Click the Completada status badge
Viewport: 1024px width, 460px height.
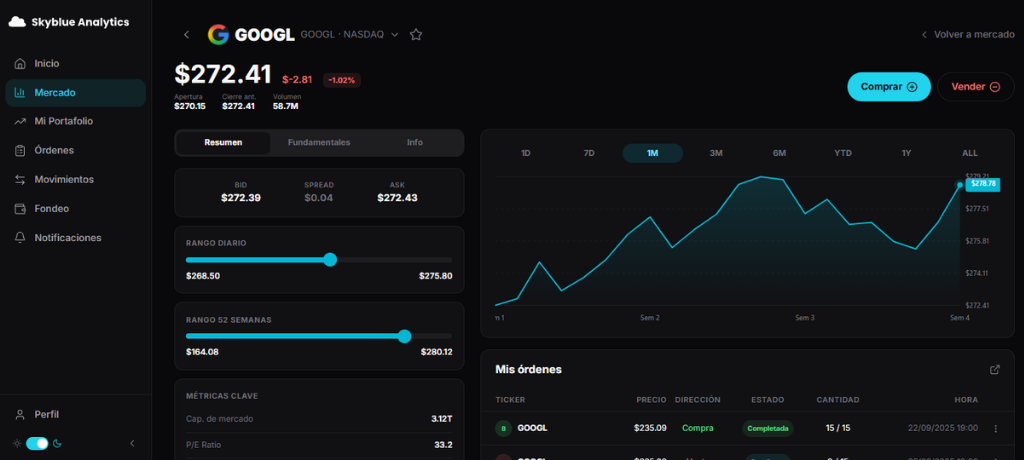768,429
